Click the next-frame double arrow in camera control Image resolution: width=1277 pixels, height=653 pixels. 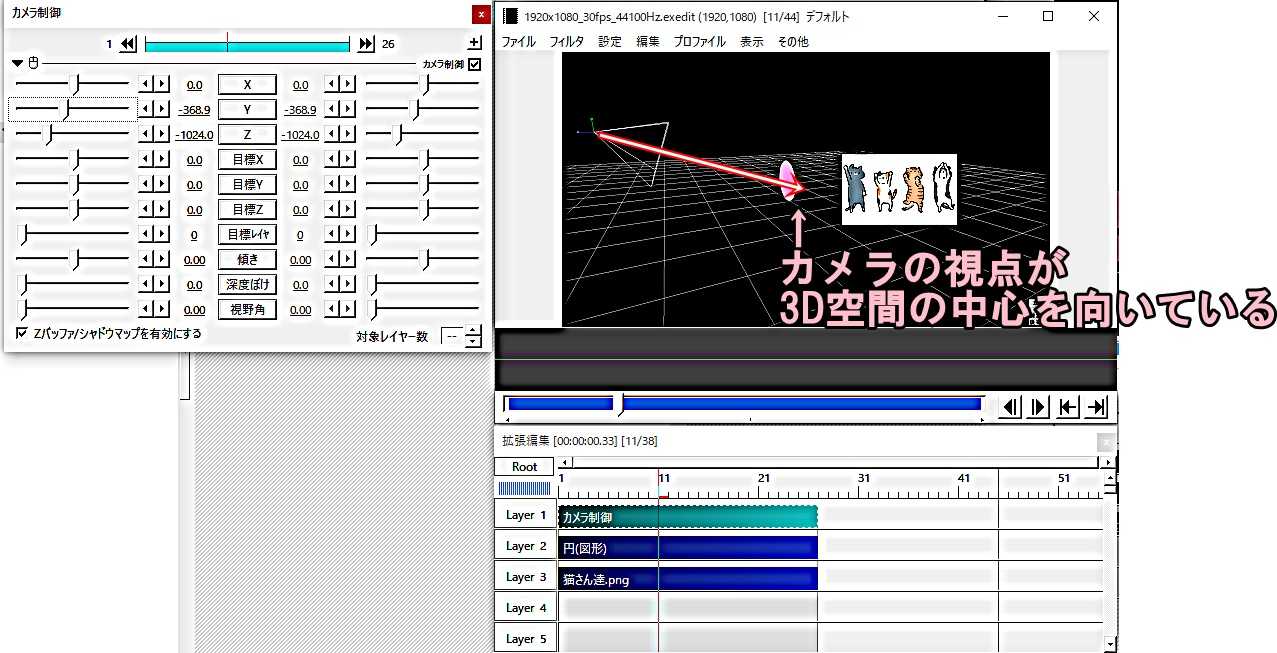point(366,42)
